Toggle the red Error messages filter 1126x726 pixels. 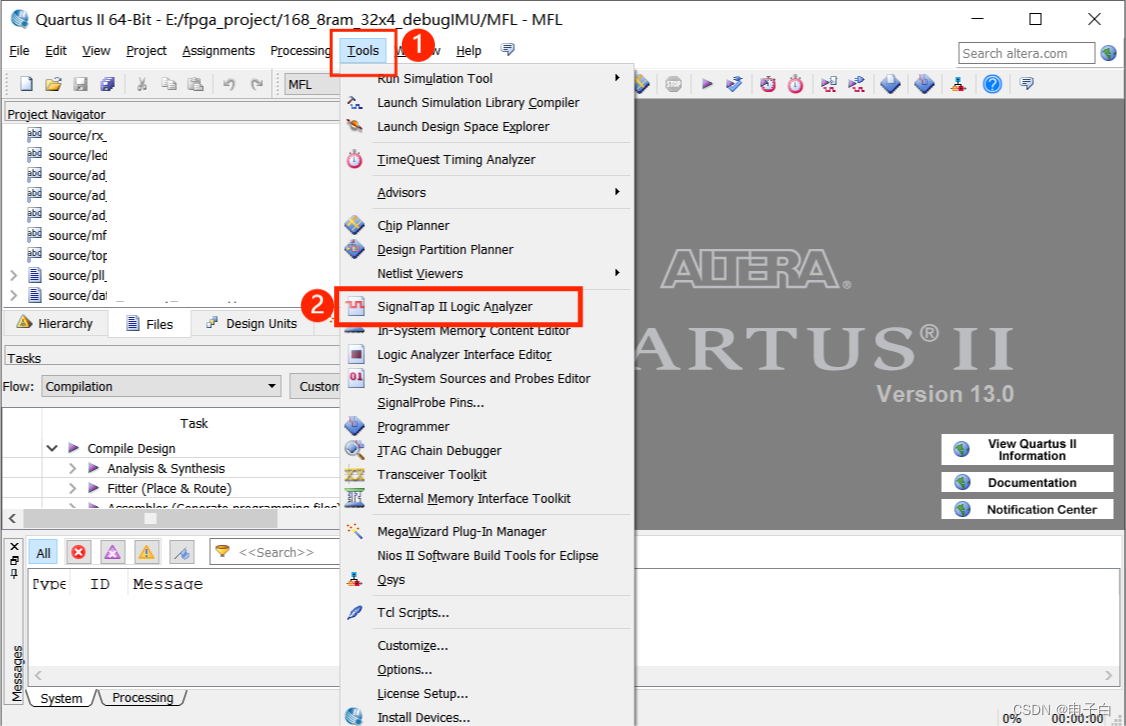[78, 552]
